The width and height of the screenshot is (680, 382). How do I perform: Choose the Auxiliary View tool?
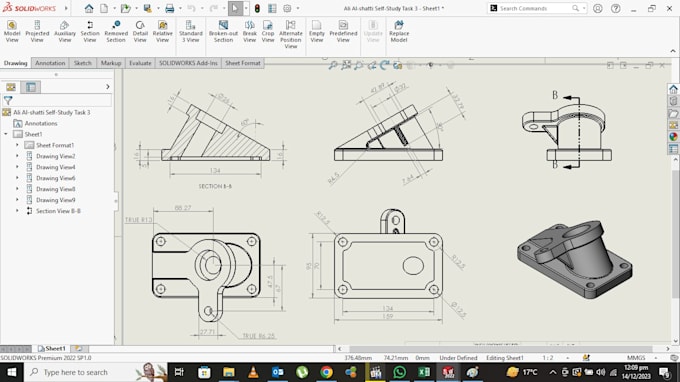(x=65, y=32)
